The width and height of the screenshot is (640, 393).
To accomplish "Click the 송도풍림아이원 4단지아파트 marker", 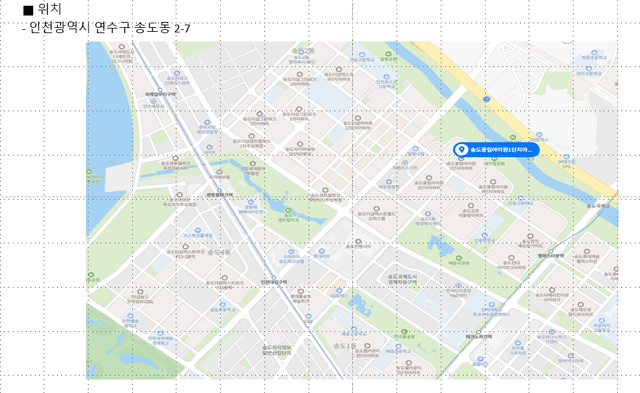I will click(x=493, y=182).
